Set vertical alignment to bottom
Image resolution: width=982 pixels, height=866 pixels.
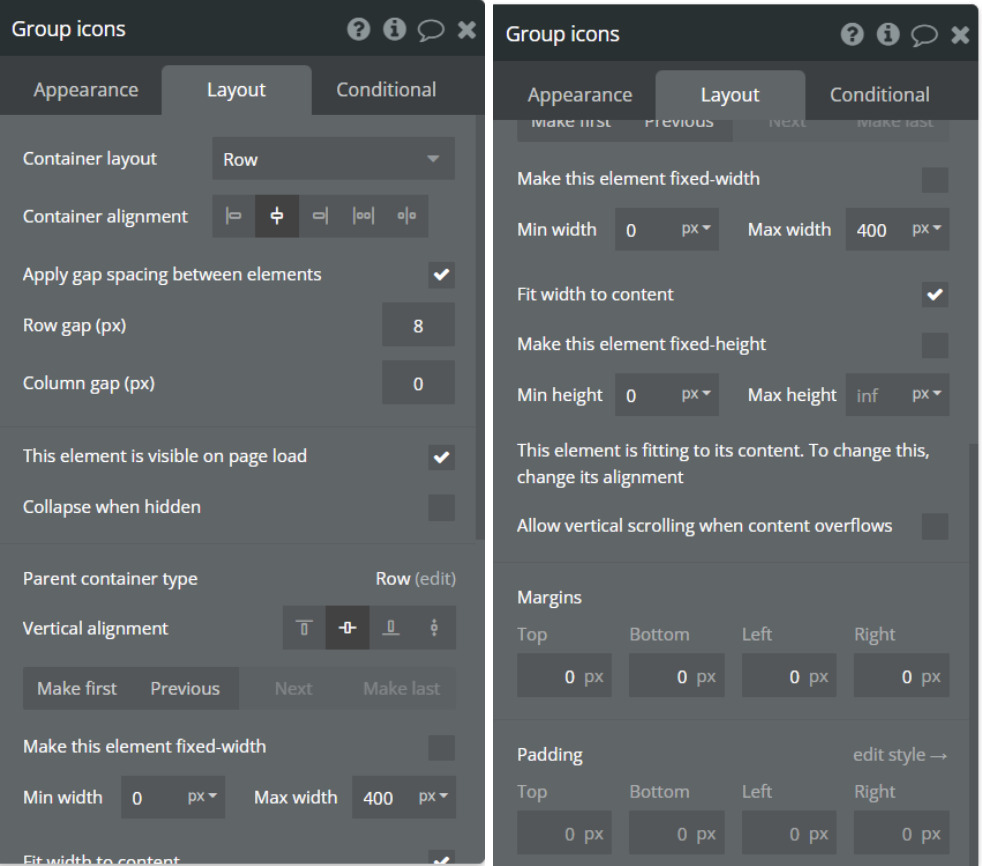point(391,629)
